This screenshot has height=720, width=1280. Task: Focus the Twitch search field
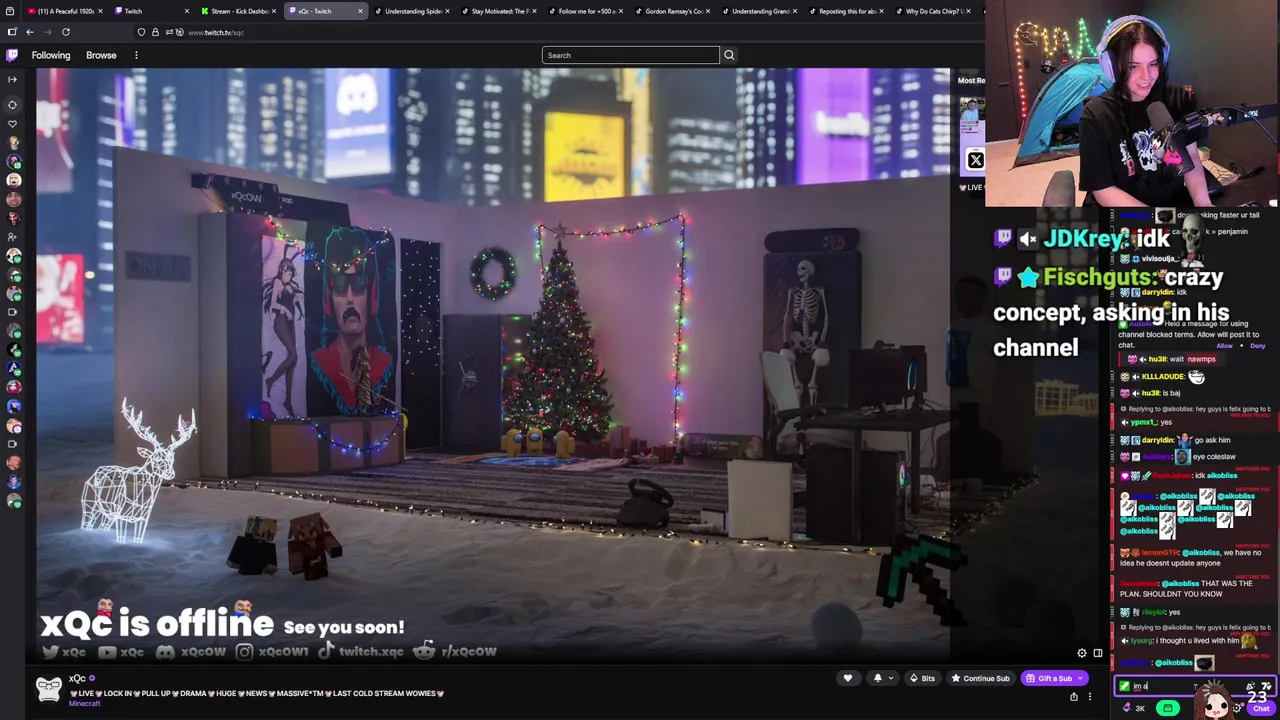click(x=630, y=55)
